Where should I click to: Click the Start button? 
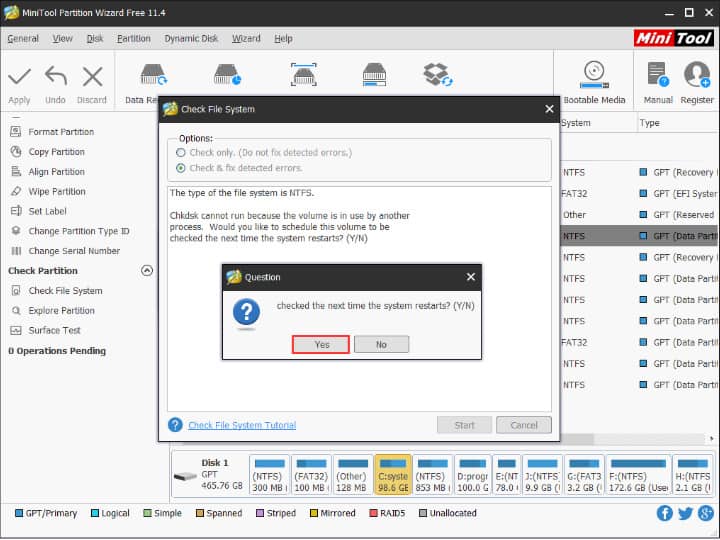464,425
